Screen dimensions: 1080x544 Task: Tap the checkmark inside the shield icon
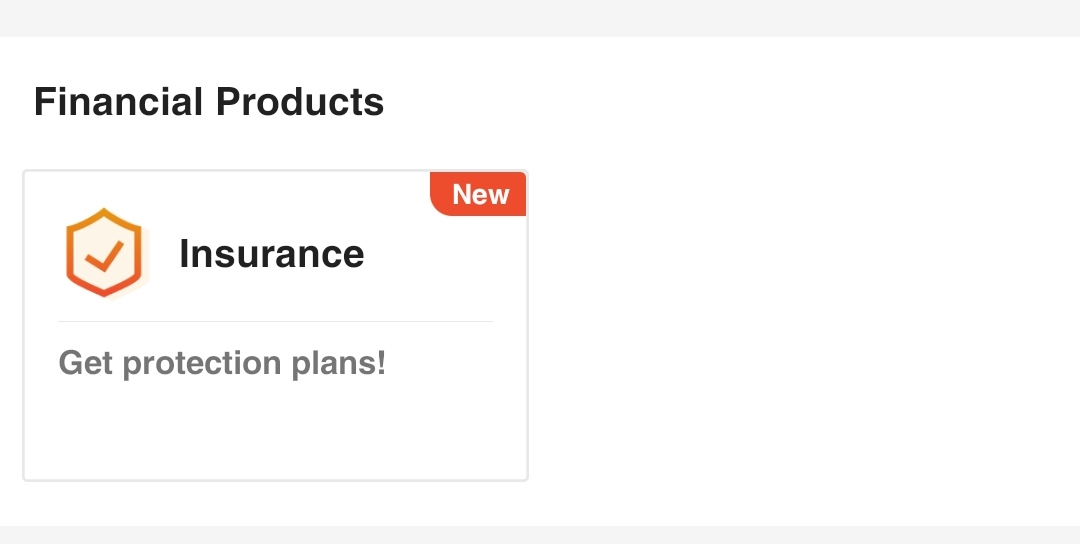click(104, 257)
